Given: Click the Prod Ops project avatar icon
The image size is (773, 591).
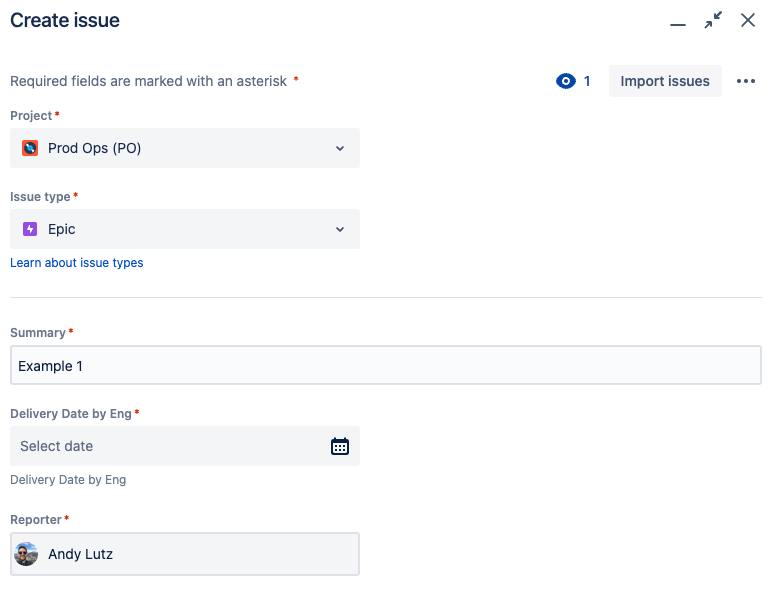Looking at the screenshot, I should pos(30,148).
